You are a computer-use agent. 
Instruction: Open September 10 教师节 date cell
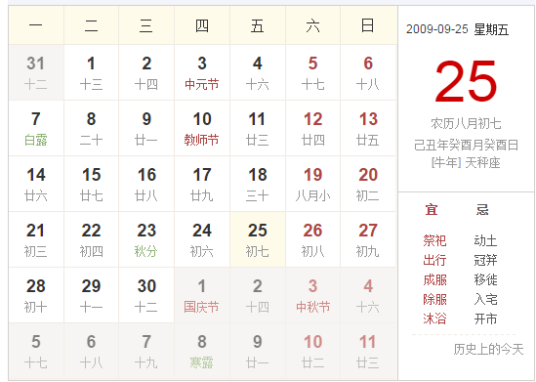(202, 128)
